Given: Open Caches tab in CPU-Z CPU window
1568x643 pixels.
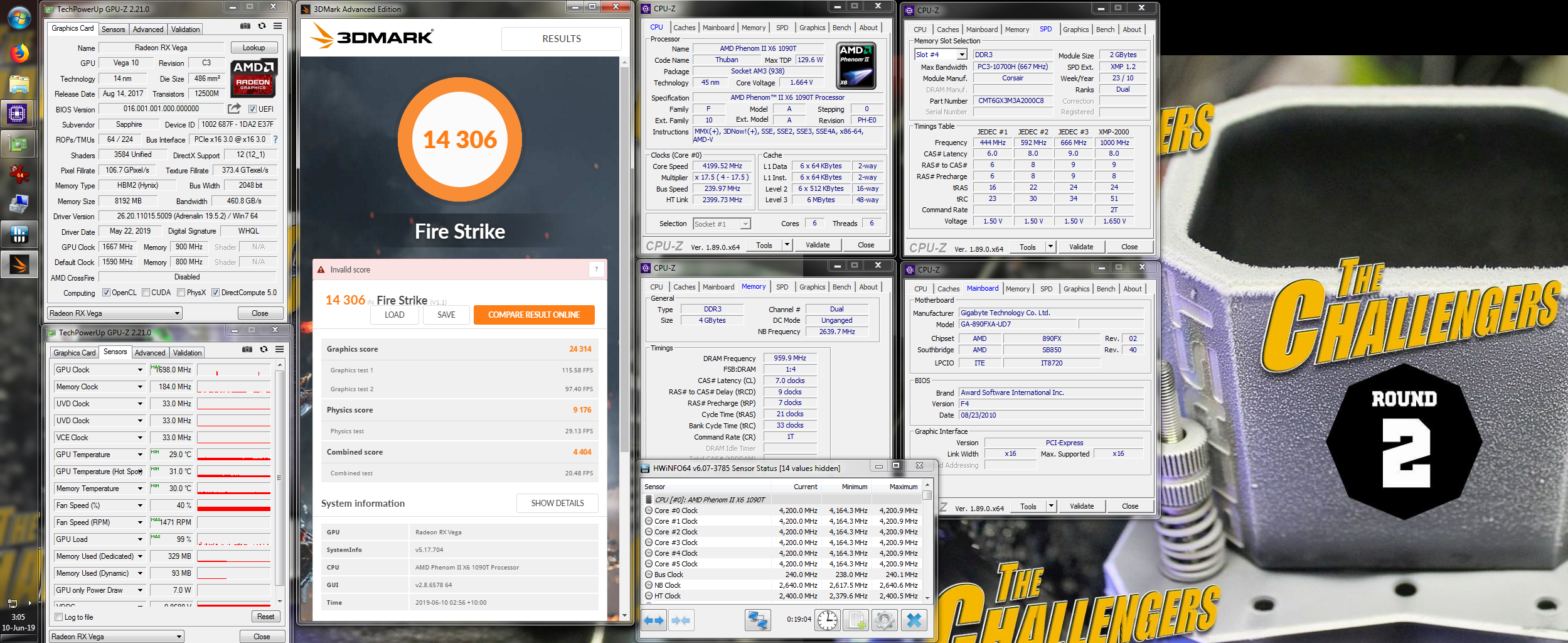Looking at the screenshot, I should (x=685, y=28).
